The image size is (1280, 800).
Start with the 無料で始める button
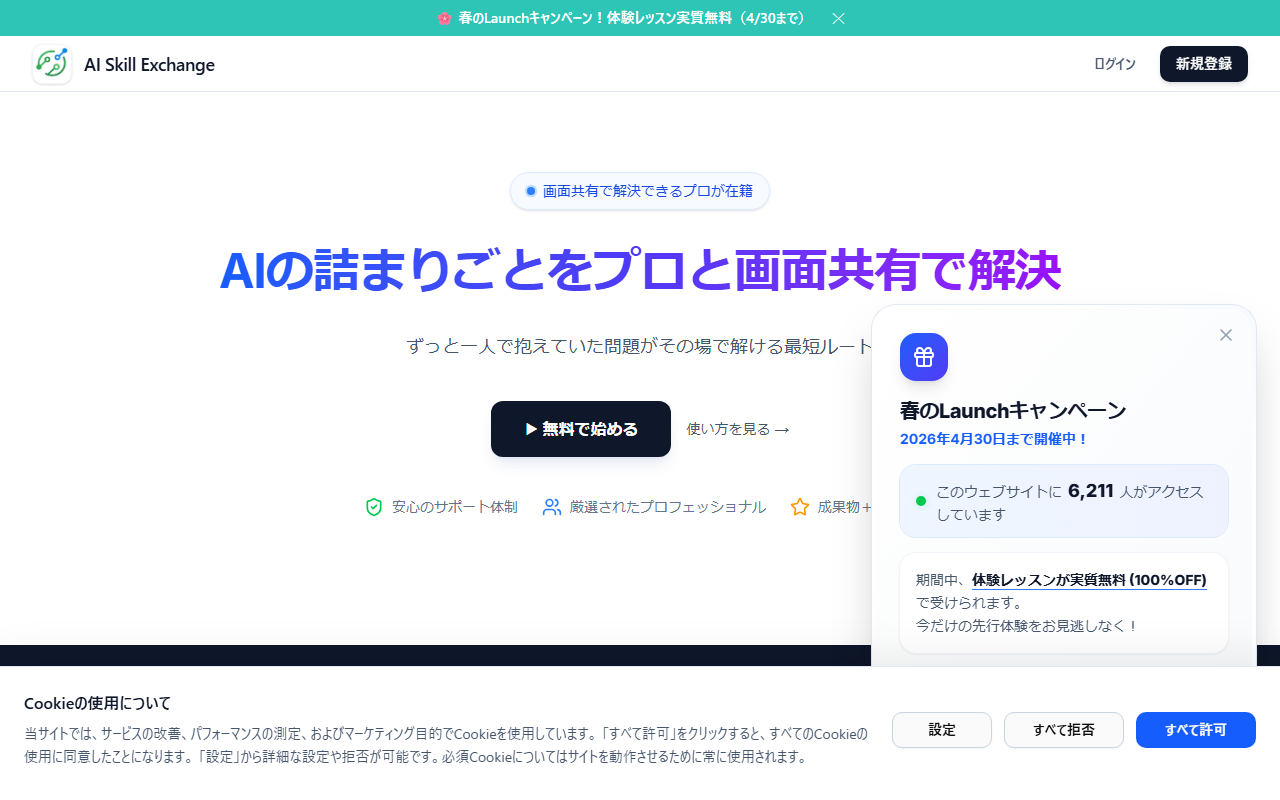(581, 429)
